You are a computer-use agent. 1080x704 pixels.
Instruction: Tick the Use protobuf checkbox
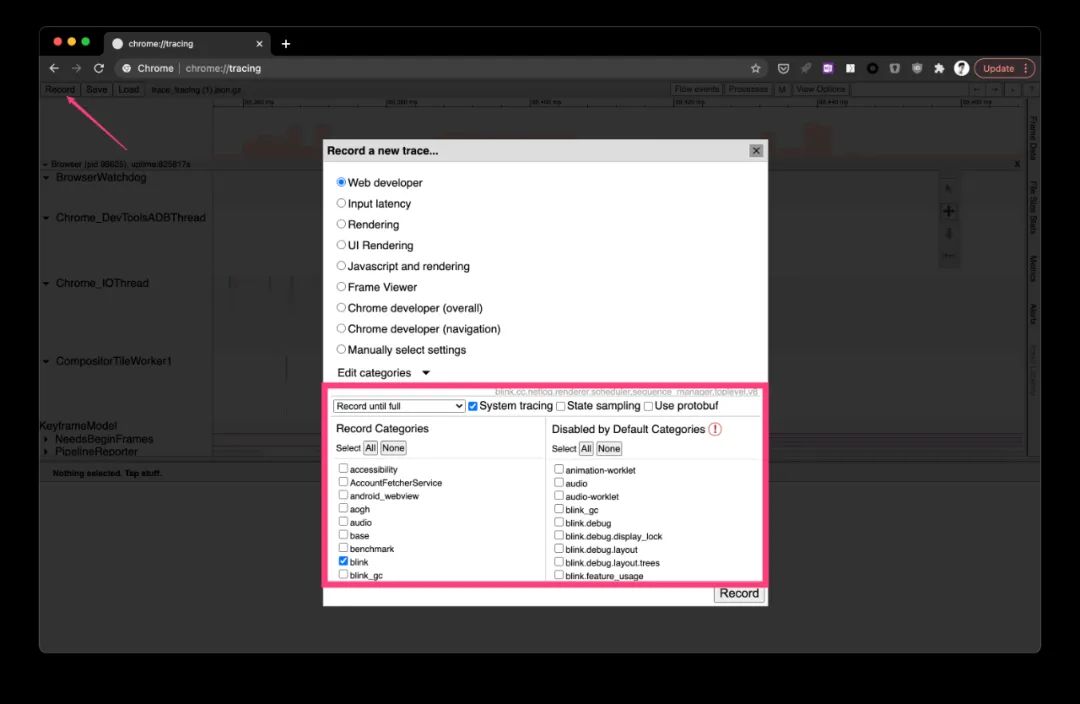tap(648, 406)
